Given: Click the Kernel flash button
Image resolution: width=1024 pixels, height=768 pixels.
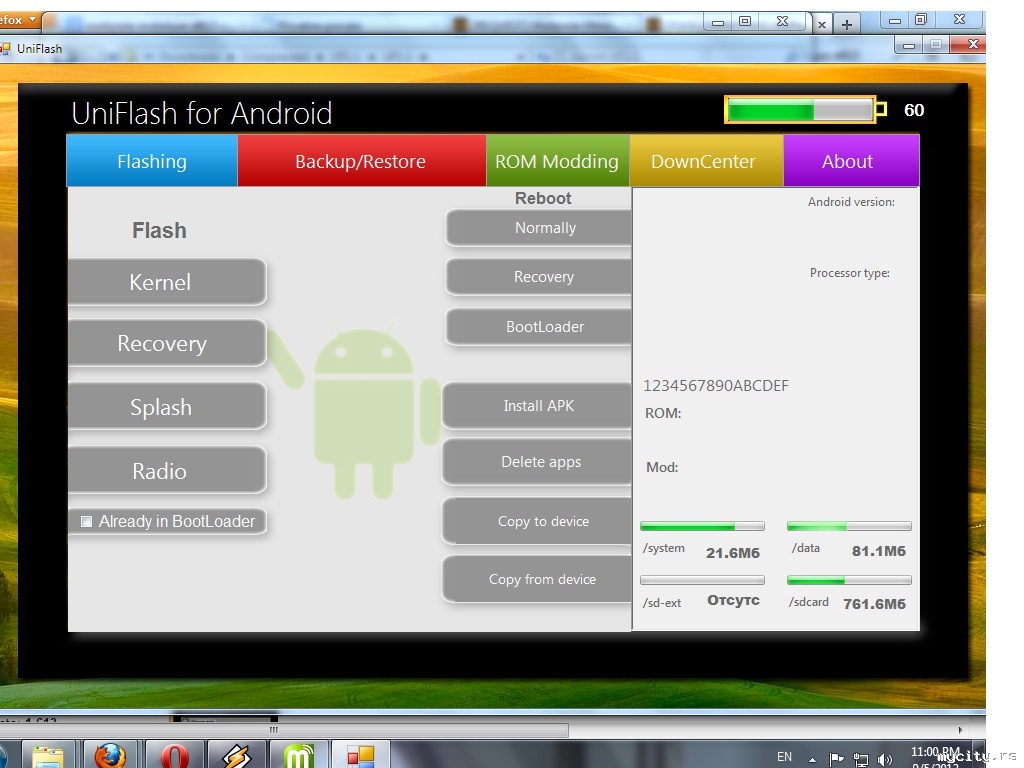Looking at the screenshot, I should click(167, 282).
